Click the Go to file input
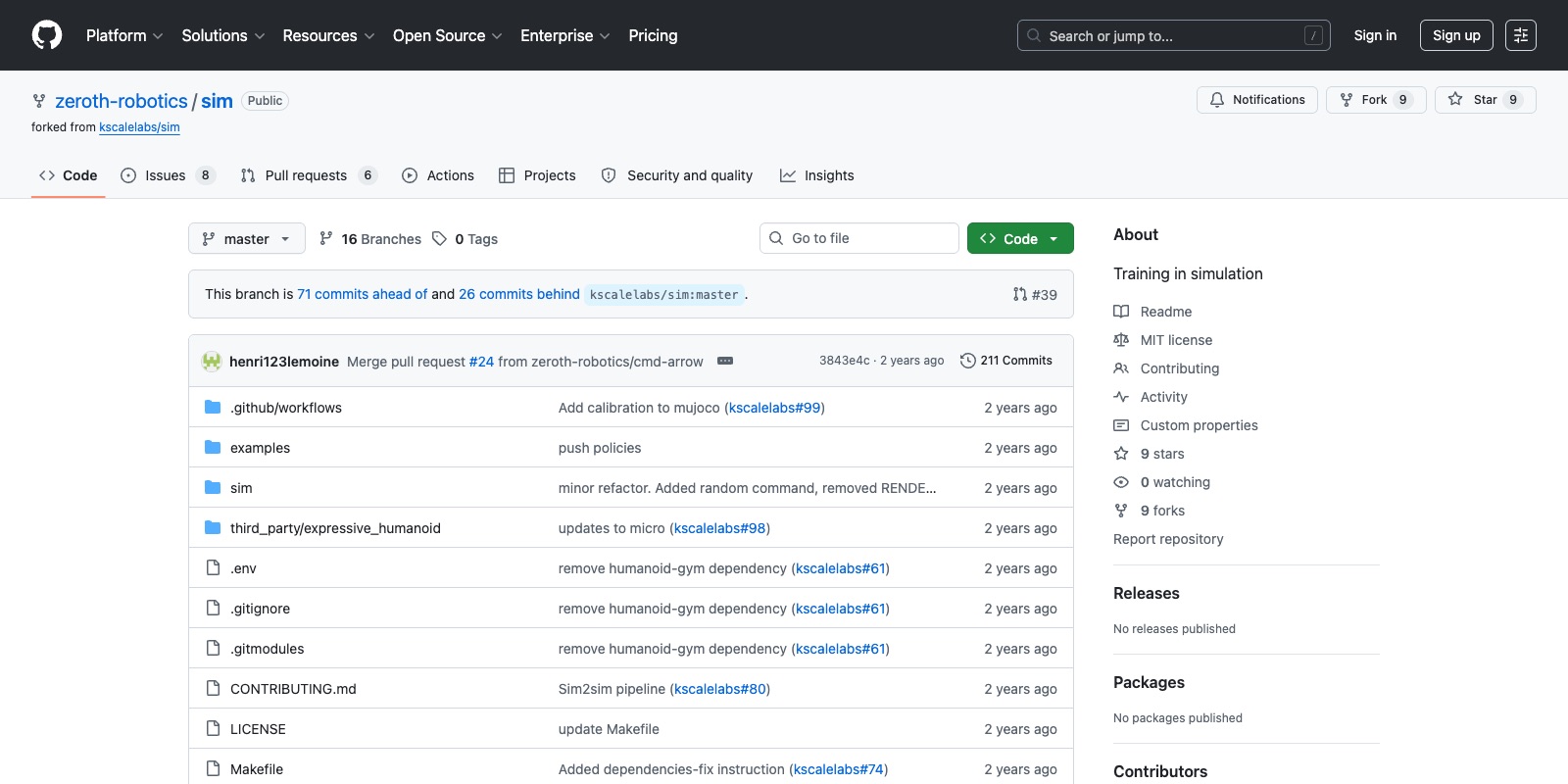 (x=859, y=238)
